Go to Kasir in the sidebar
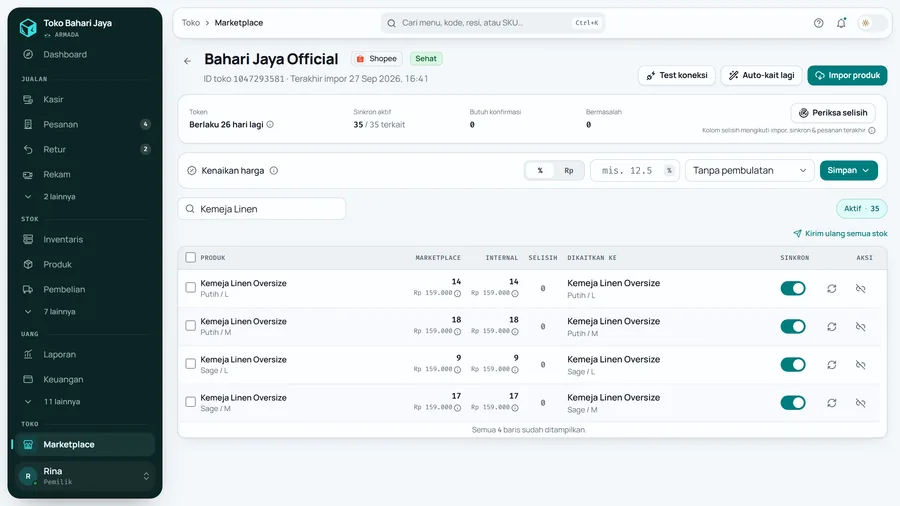This screenshot has height=506, width=900. tap(84, 99)
